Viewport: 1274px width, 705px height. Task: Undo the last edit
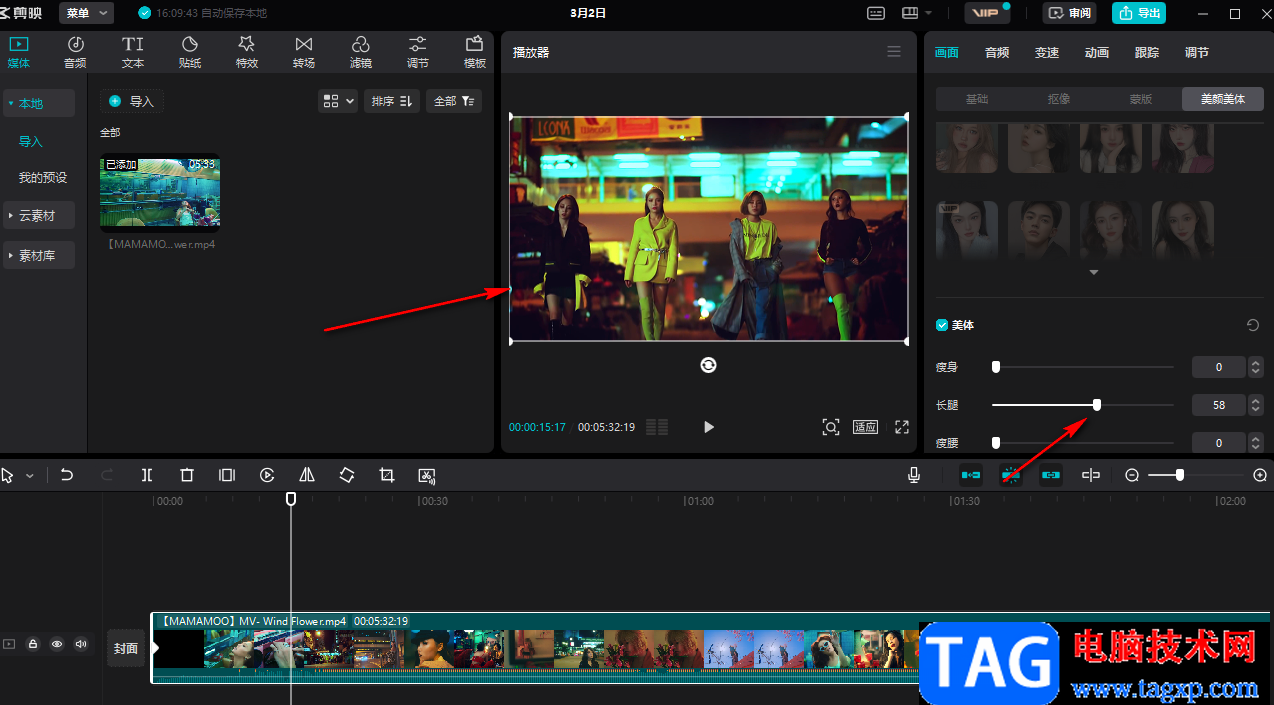67,476
